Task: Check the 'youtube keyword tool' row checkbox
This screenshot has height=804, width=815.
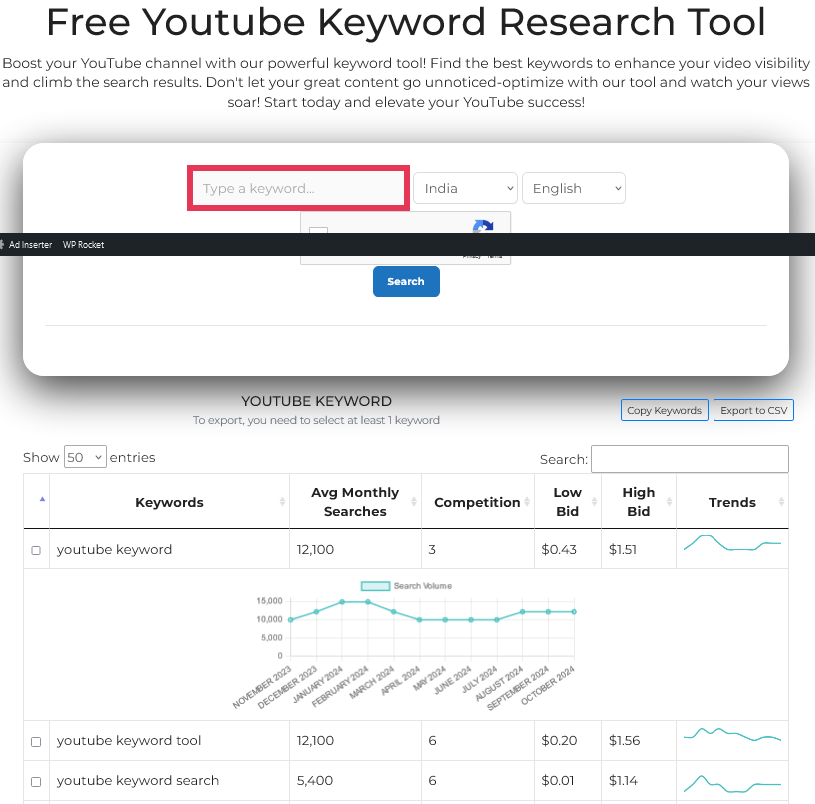Action: pos(36,742)
